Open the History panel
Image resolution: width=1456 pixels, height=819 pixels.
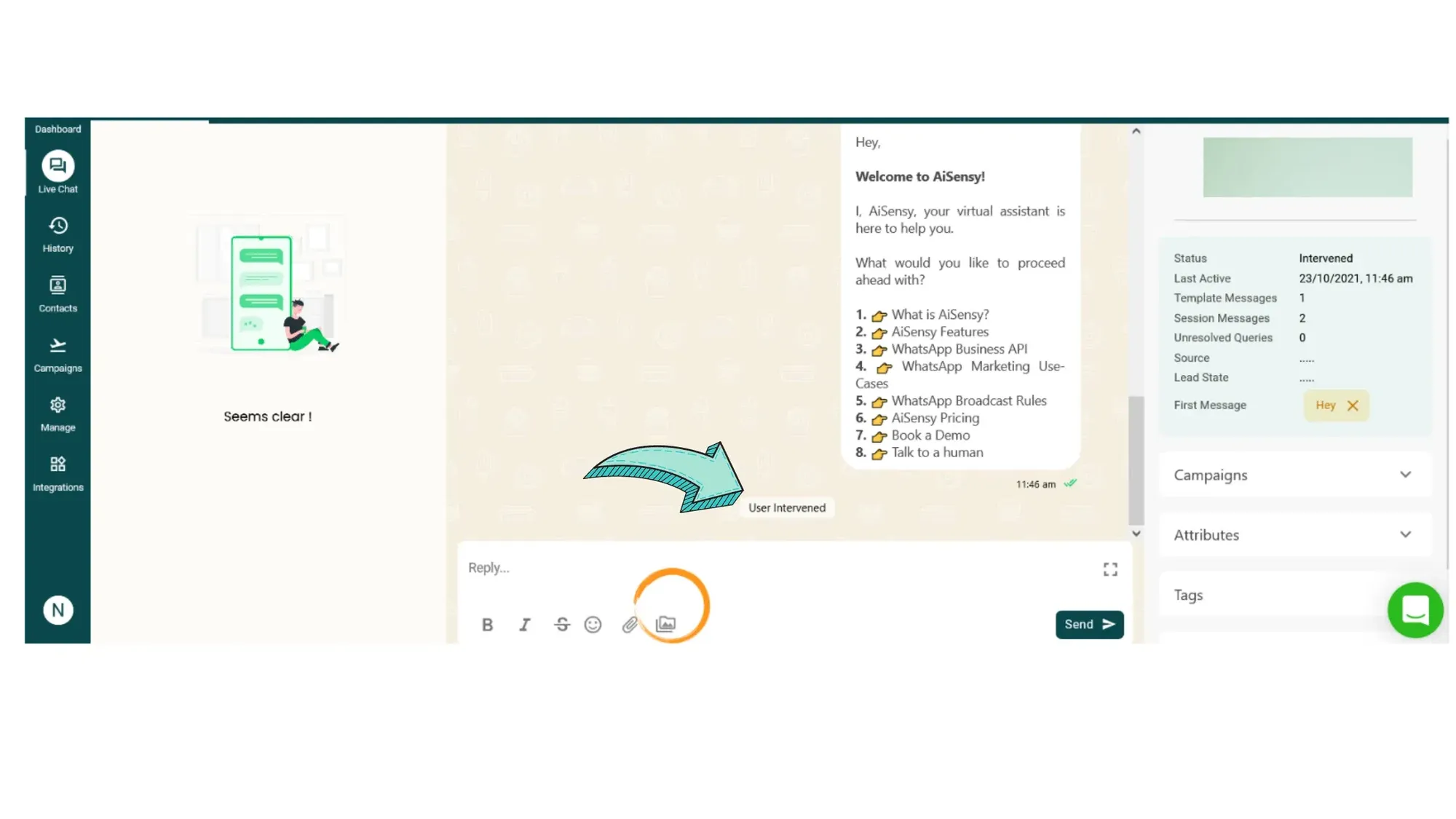click(57, 232)
